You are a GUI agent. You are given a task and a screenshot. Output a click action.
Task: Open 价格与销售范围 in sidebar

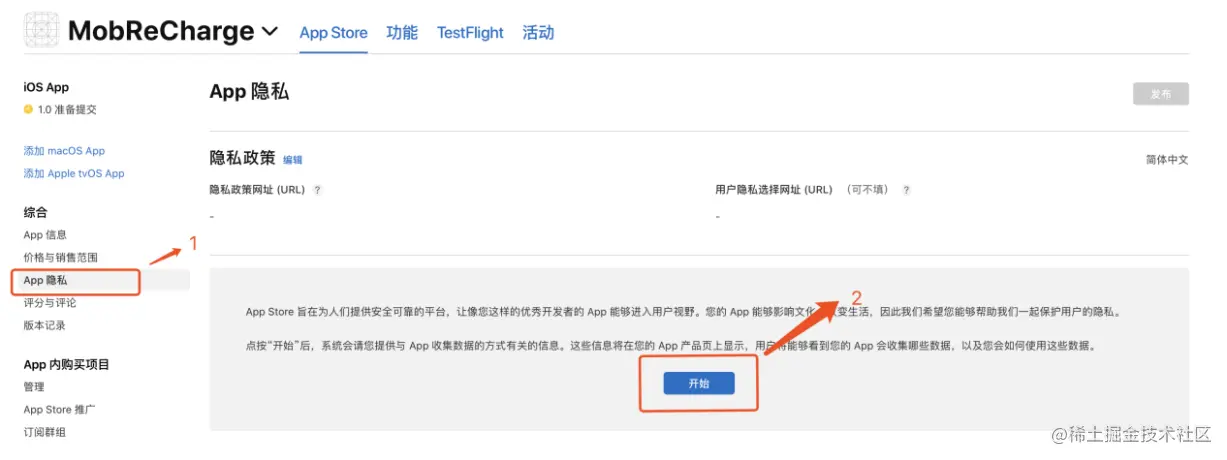(61, 258)
